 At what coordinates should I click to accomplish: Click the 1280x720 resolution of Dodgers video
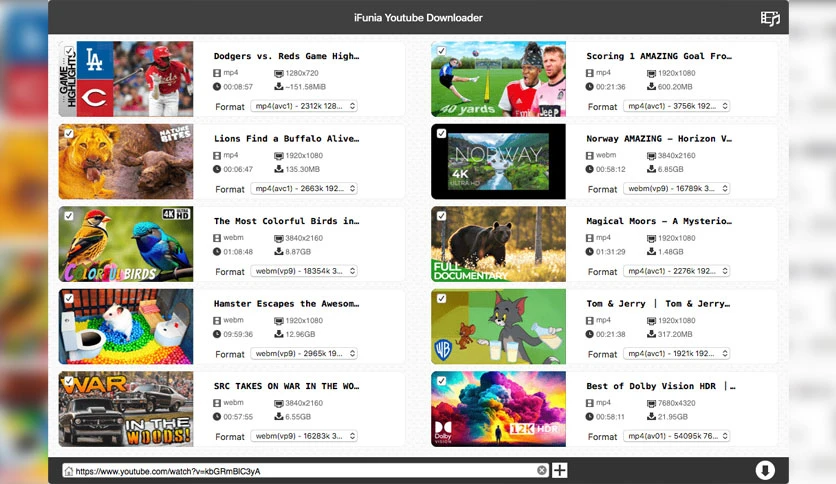coord(302,73)
